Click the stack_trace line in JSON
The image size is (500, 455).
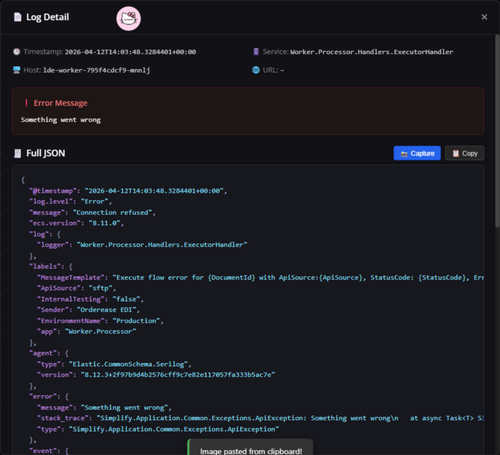tap(261, 418)
